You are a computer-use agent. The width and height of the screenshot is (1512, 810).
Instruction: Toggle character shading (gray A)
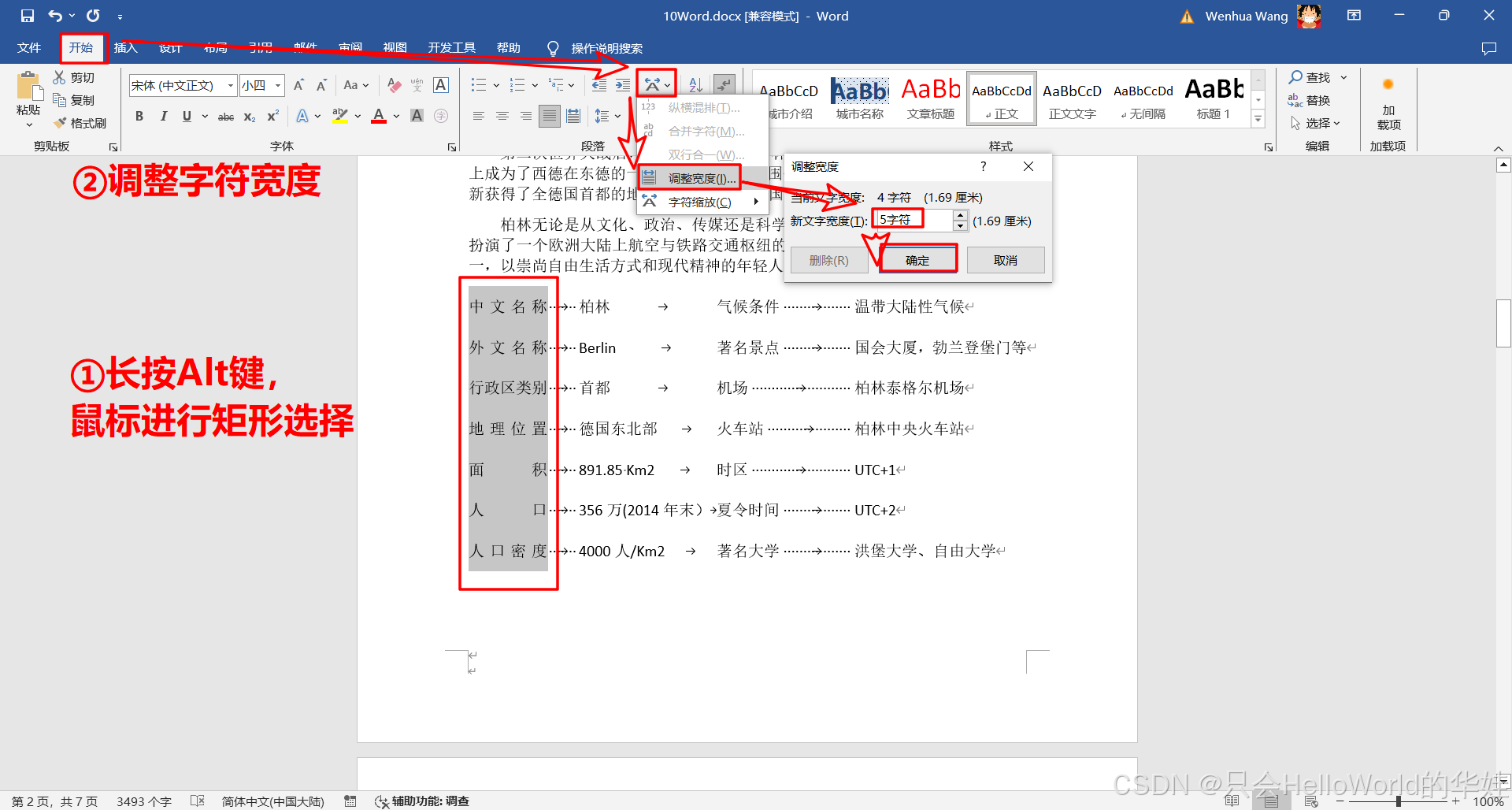tap(417, 116)
